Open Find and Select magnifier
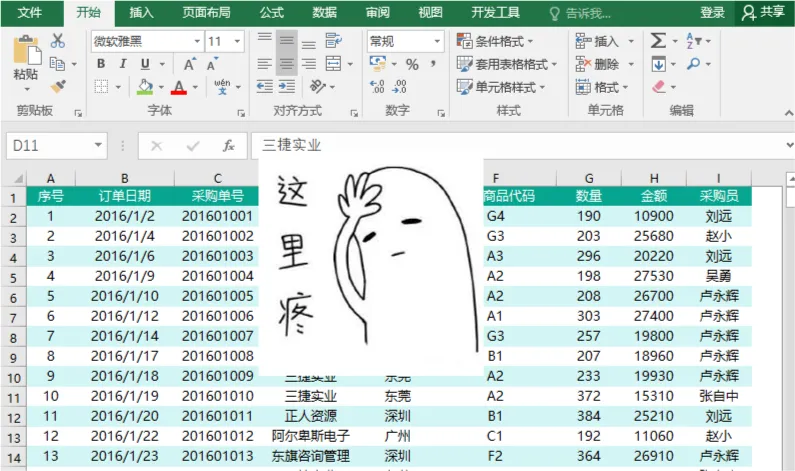 tap(694, 64)
